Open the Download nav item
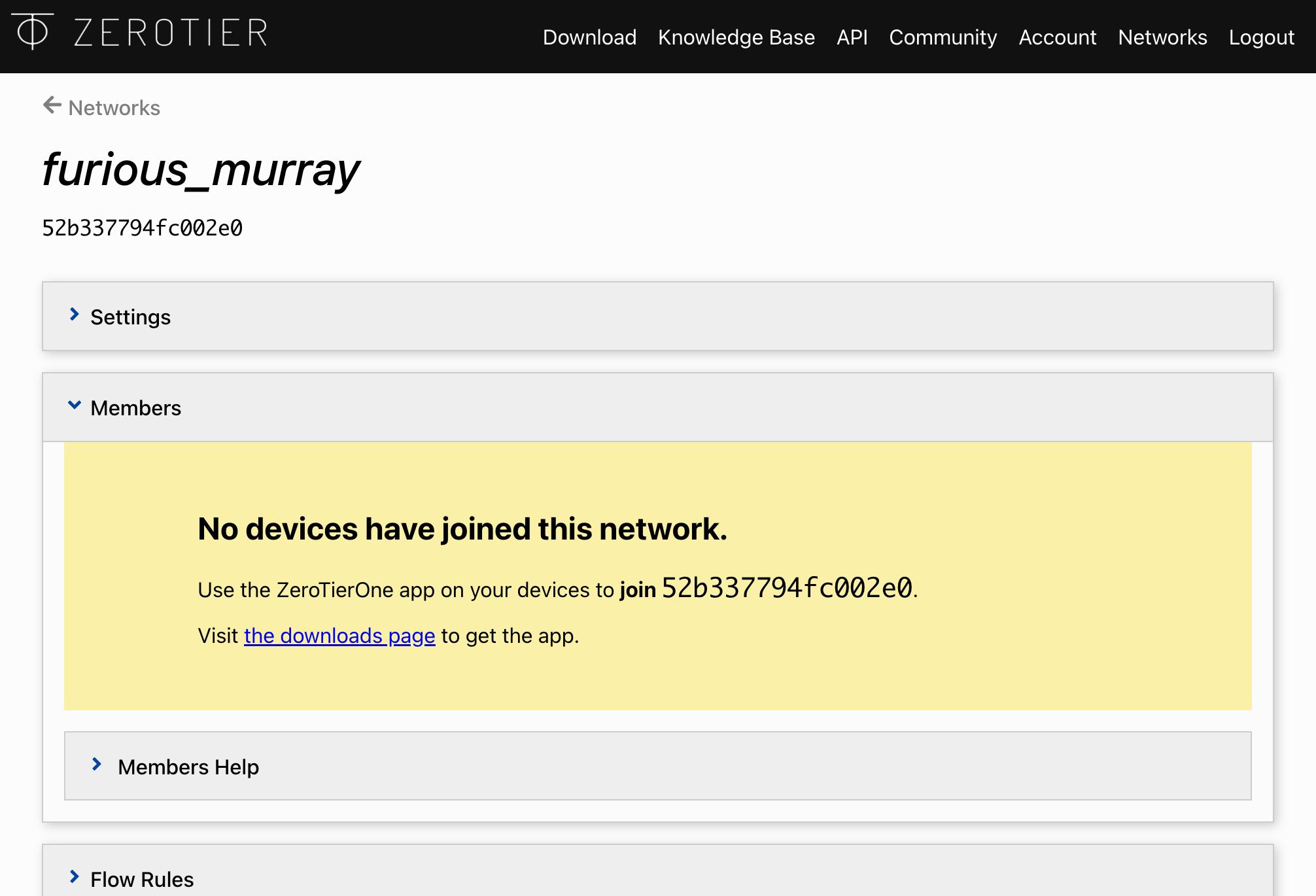Image resolution: width=1316 pixels, height=896 pixels. click(x=589, y=37)
